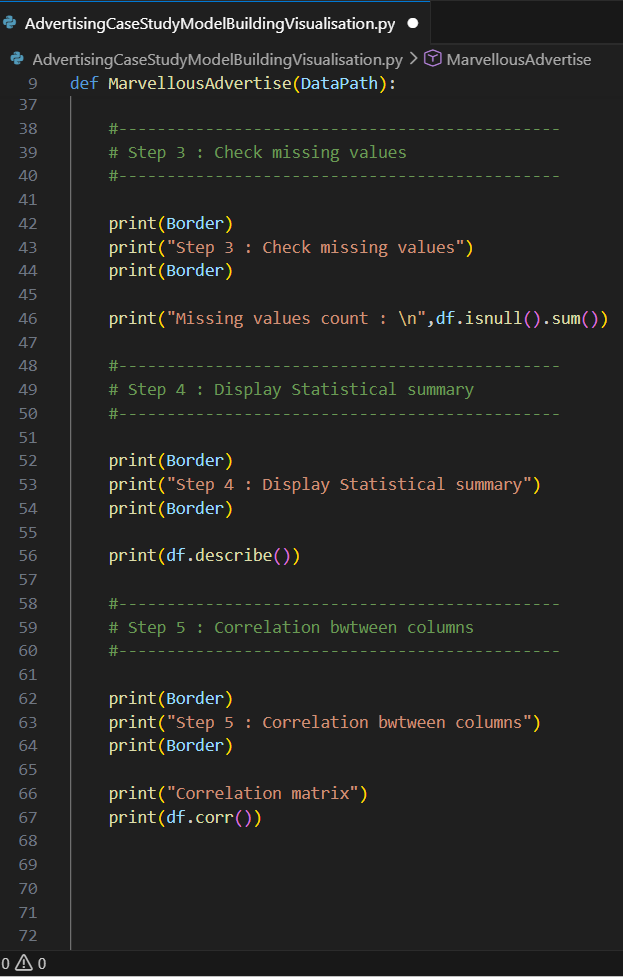623x977 pixels.
Task: Click the Python file icon in the breadcrumb
Action: [x=18, y=59]
